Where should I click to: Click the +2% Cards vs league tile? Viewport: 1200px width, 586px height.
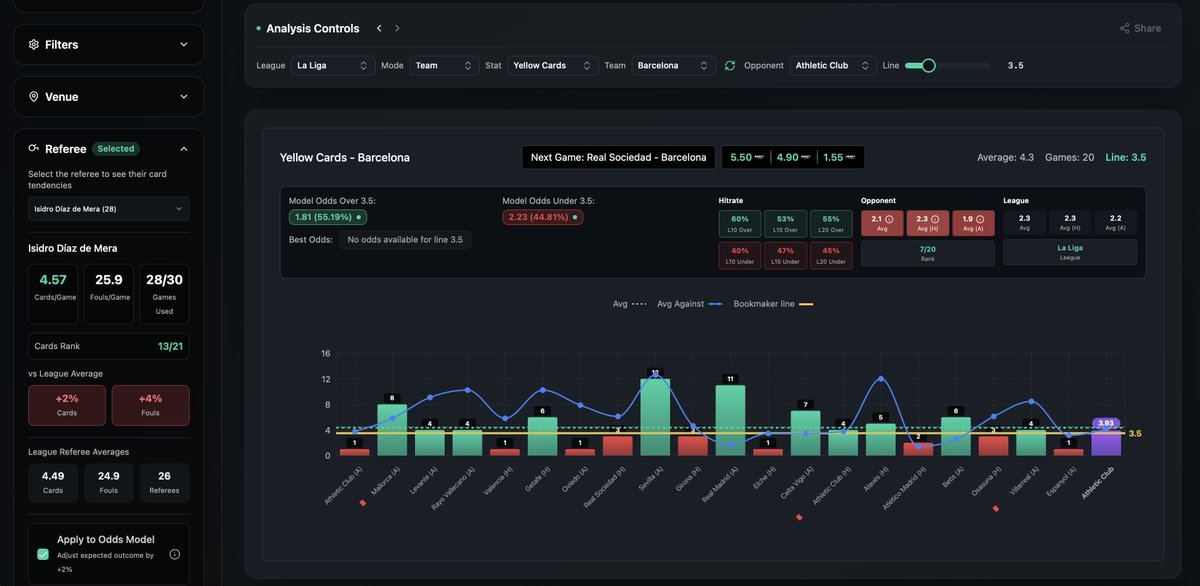(67, 405)
